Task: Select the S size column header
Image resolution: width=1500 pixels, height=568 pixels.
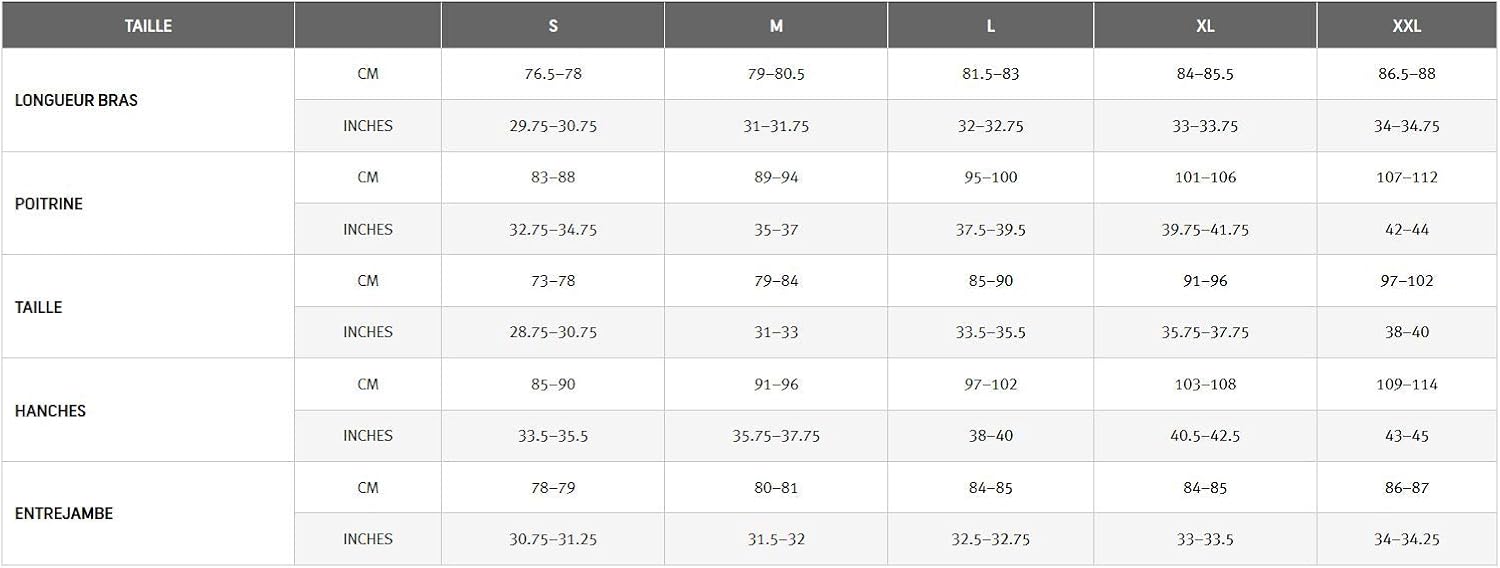Action: coord(553,26)
